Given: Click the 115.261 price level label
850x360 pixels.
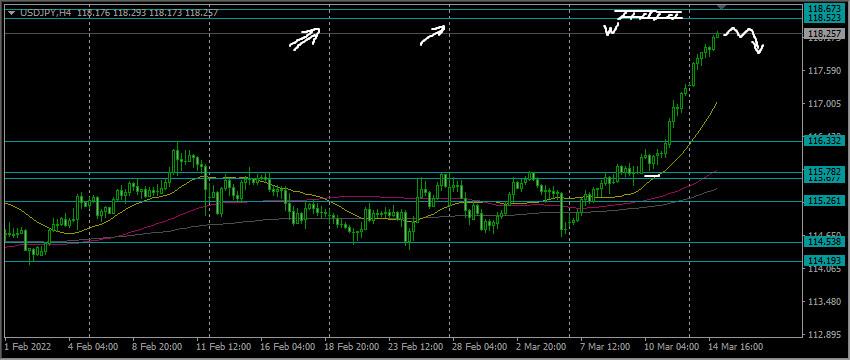Looking at the screenshot, I should pos(824,201).
